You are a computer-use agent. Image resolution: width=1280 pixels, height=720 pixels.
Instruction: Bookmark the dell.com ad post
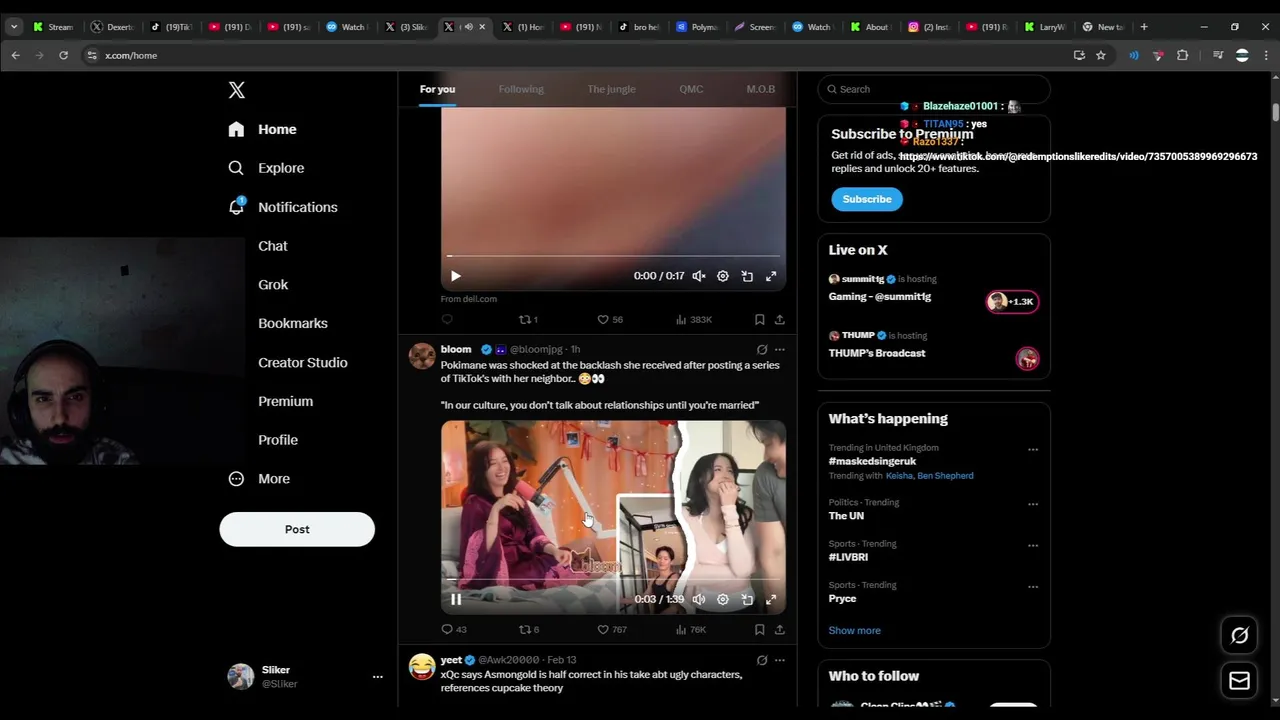click(x=760, y=320)
